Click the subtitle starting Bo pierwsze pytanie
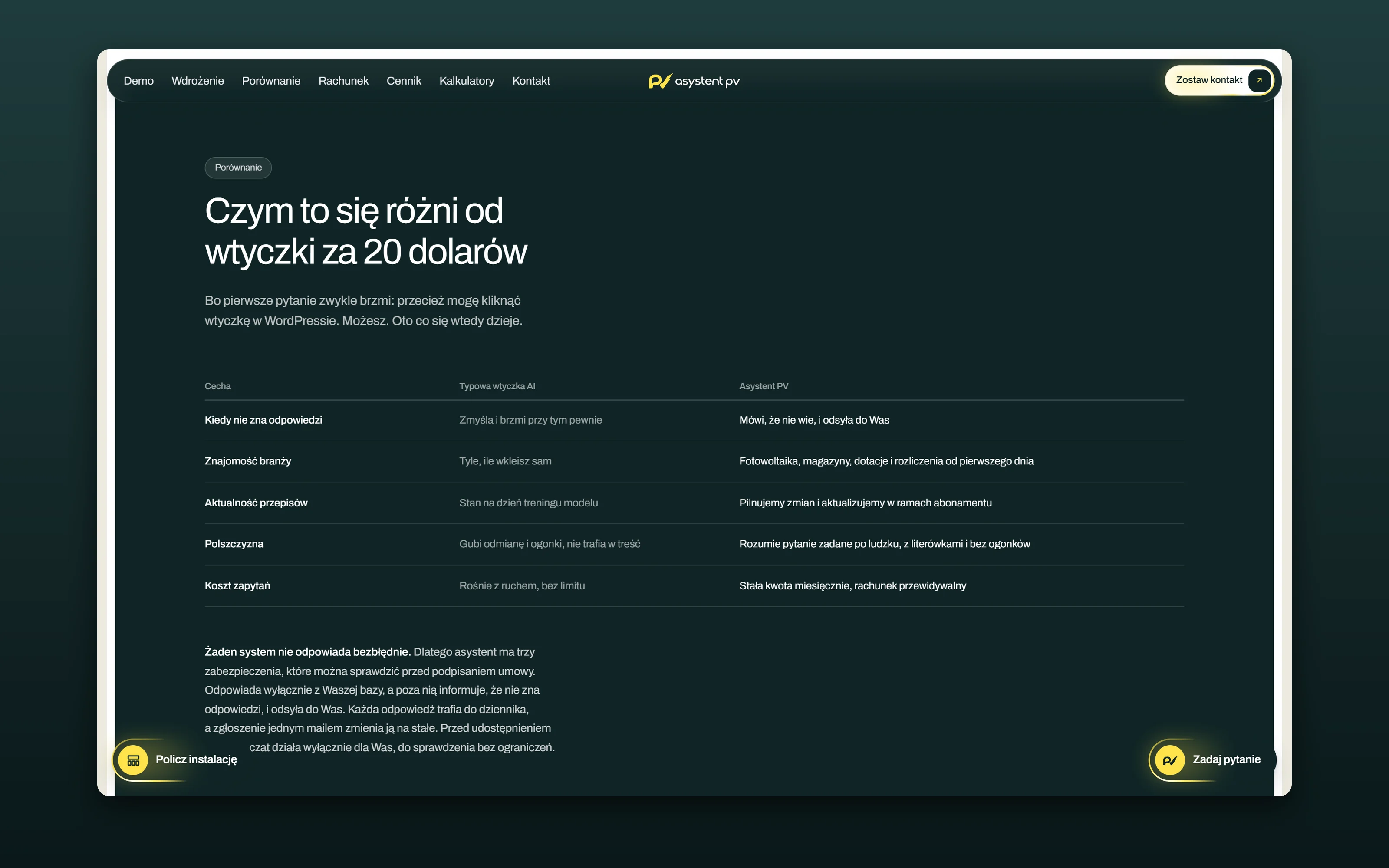Viewport: 1389px width, 868px height. (363, 311)
